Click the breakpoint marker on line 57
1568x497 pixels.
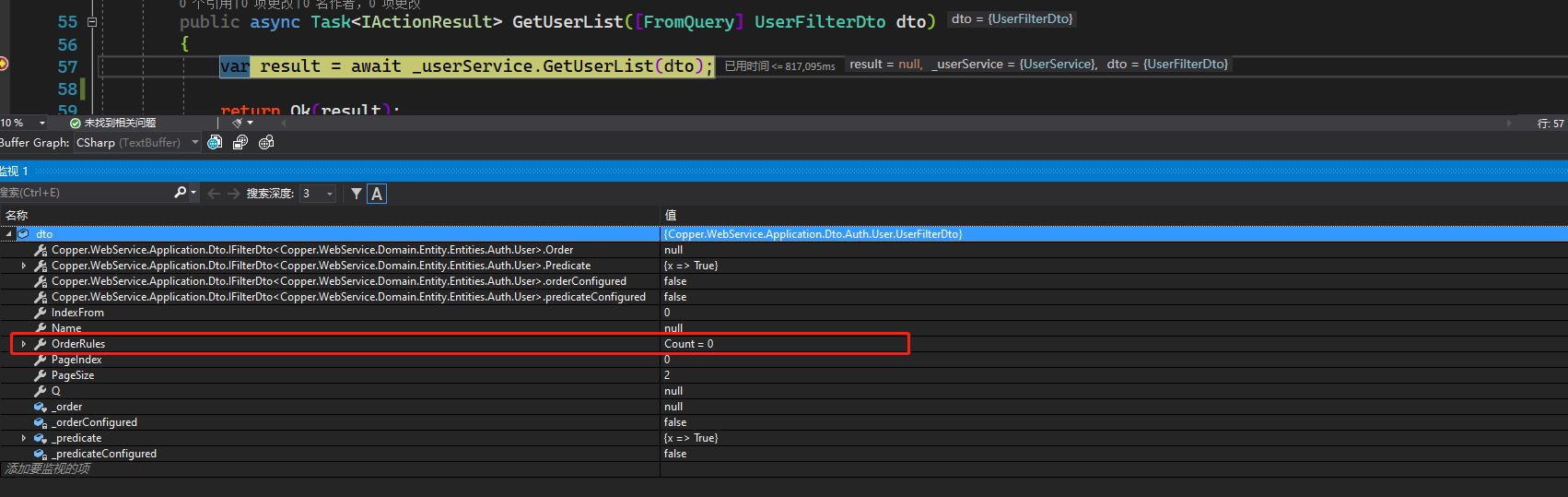3,64
